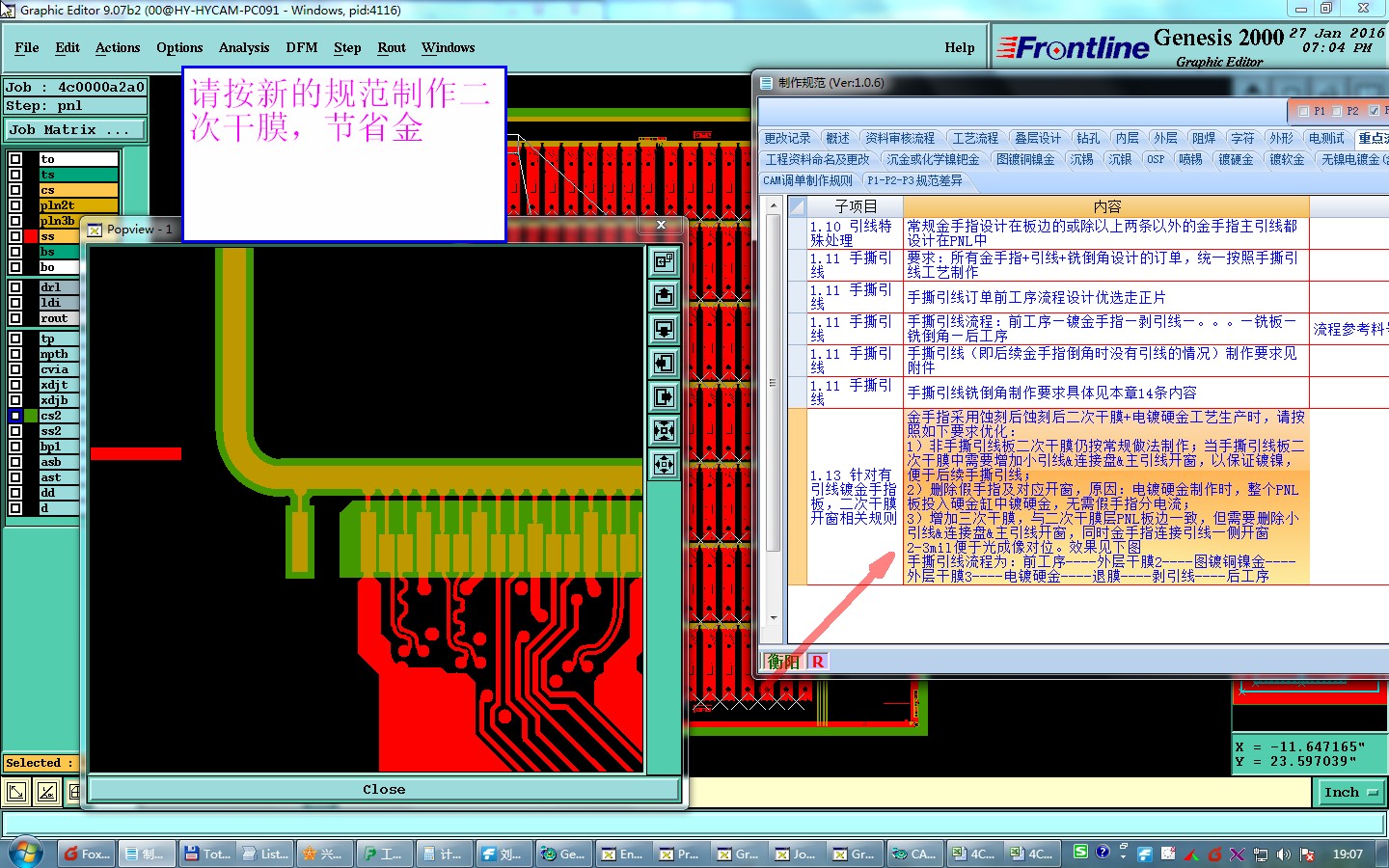Click the taskbar clock showing 19:07
This screenshot has width=1389, height=868.
click(x=1348, y=854)
